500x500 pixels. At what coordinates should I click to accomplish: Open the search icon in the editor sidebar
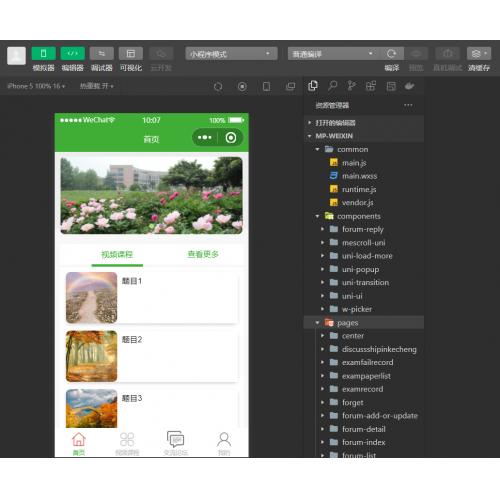pyautogui.click(x=332, y=86)
